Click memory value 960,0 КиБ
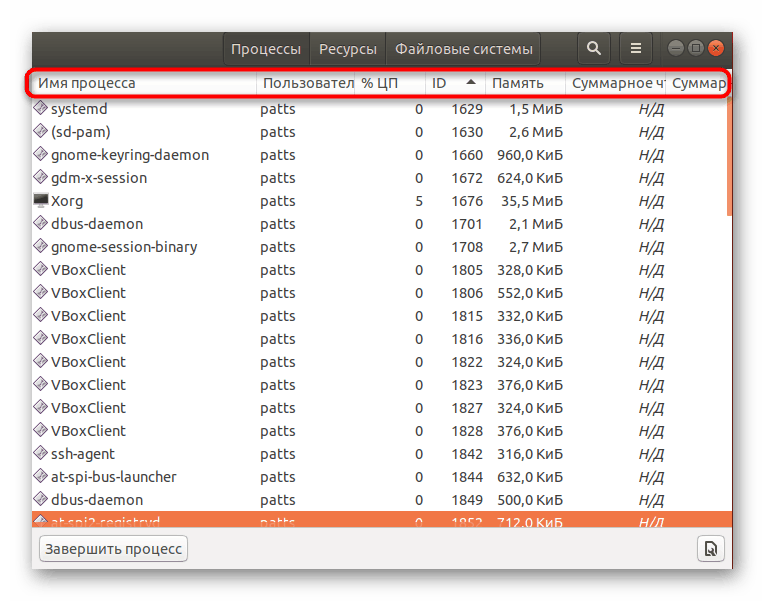Image resolution: width=765 pixels, height=601 pixels. [x=530, y=155]
